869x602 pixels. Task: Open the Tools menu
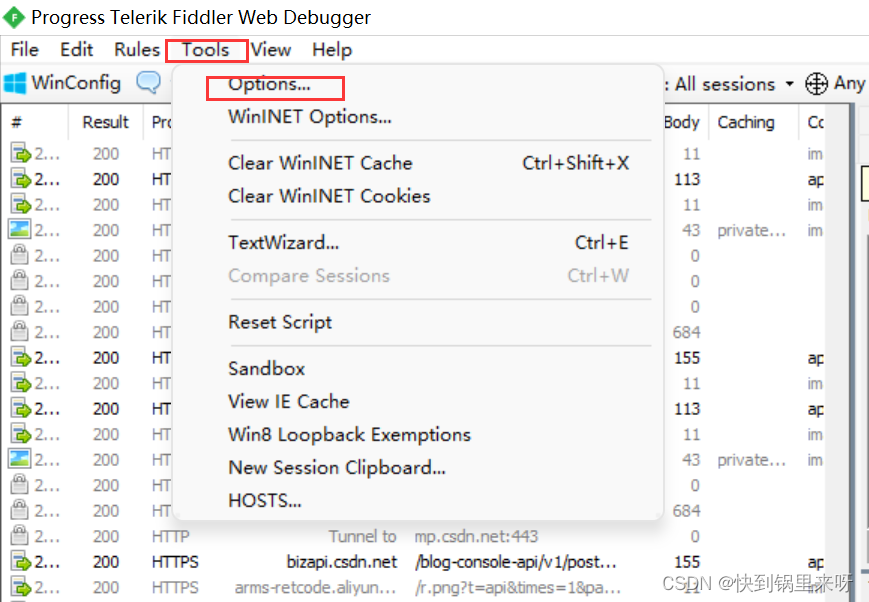(206, 50)
